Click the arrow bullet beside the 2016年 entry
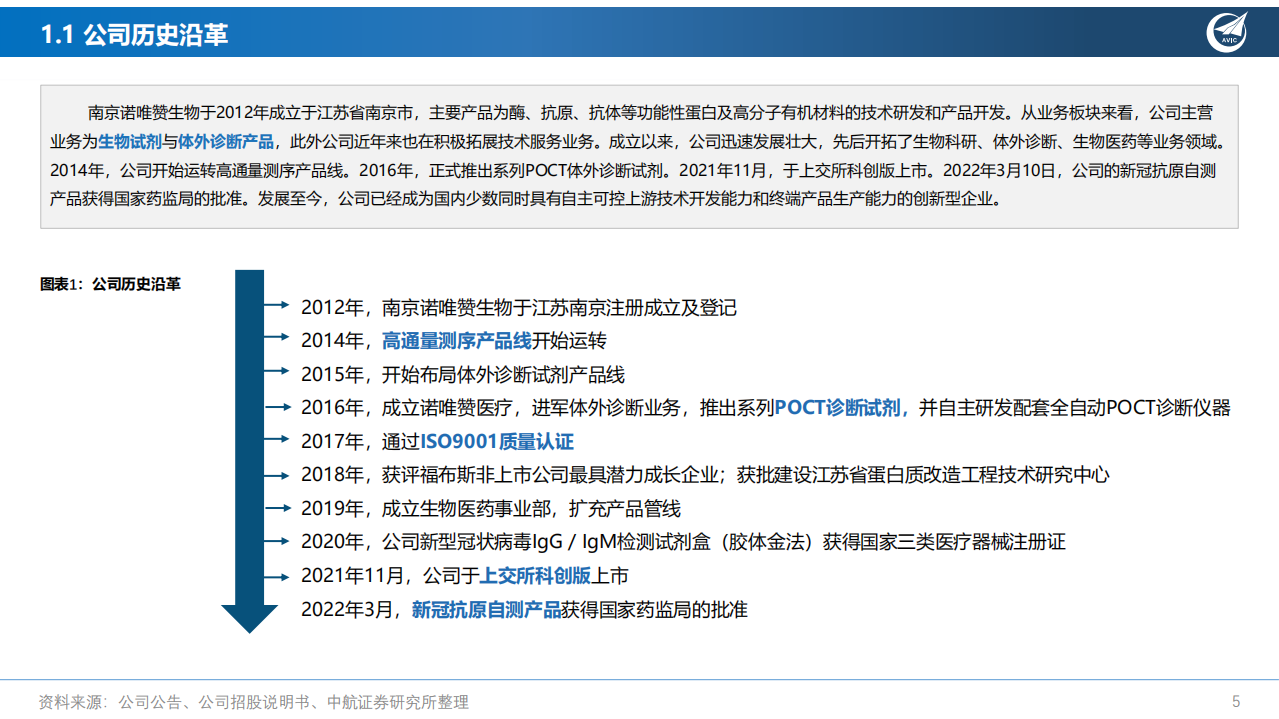 (x=280, y=407)
